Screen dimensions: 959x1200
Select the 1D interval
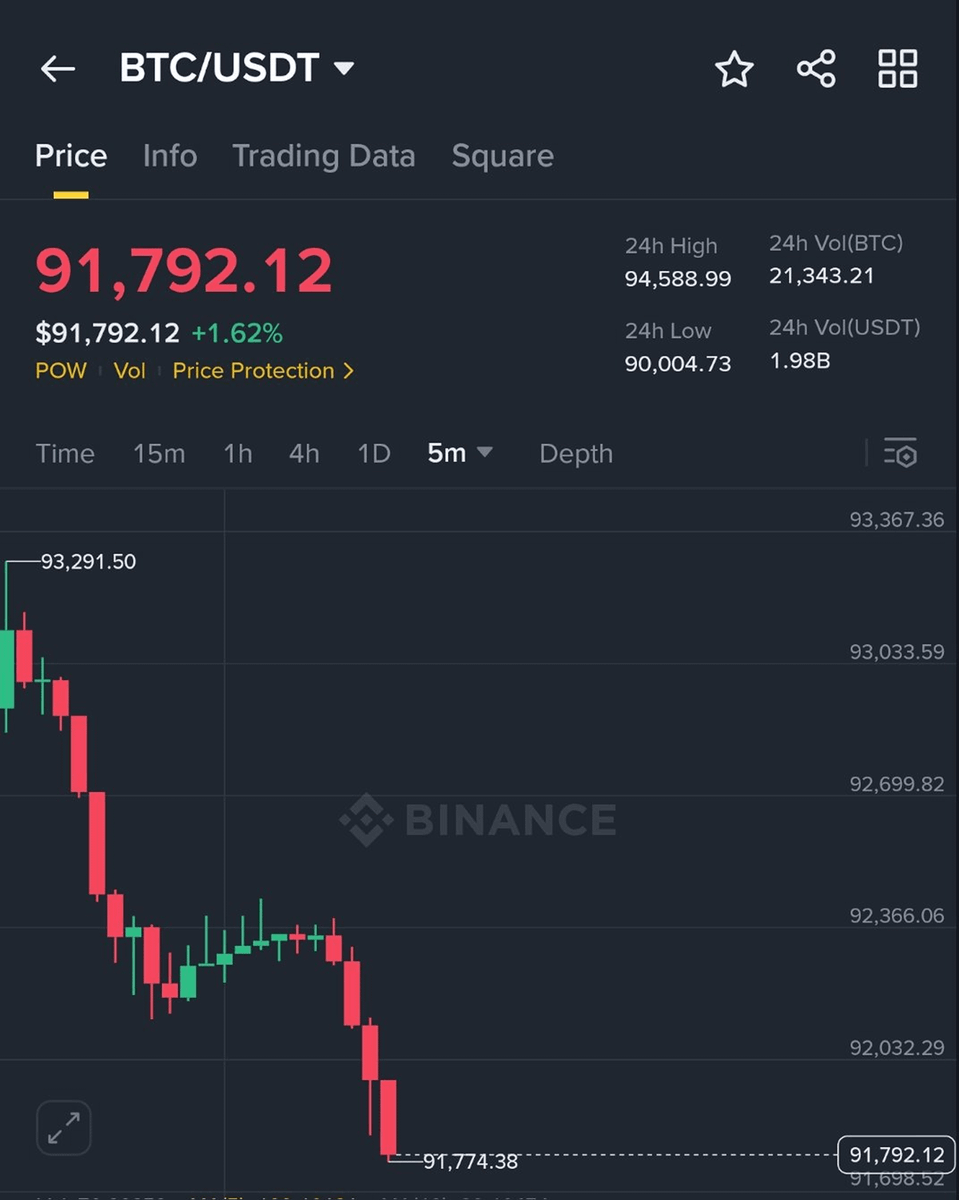[374, 453]
